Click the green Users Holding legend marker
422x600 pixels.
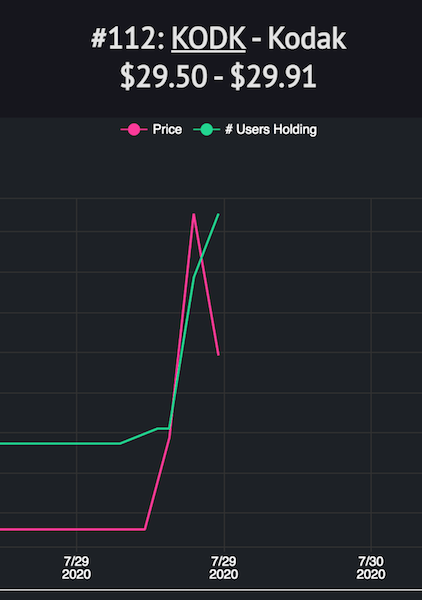pyautogui.click(x=207, y=130)
